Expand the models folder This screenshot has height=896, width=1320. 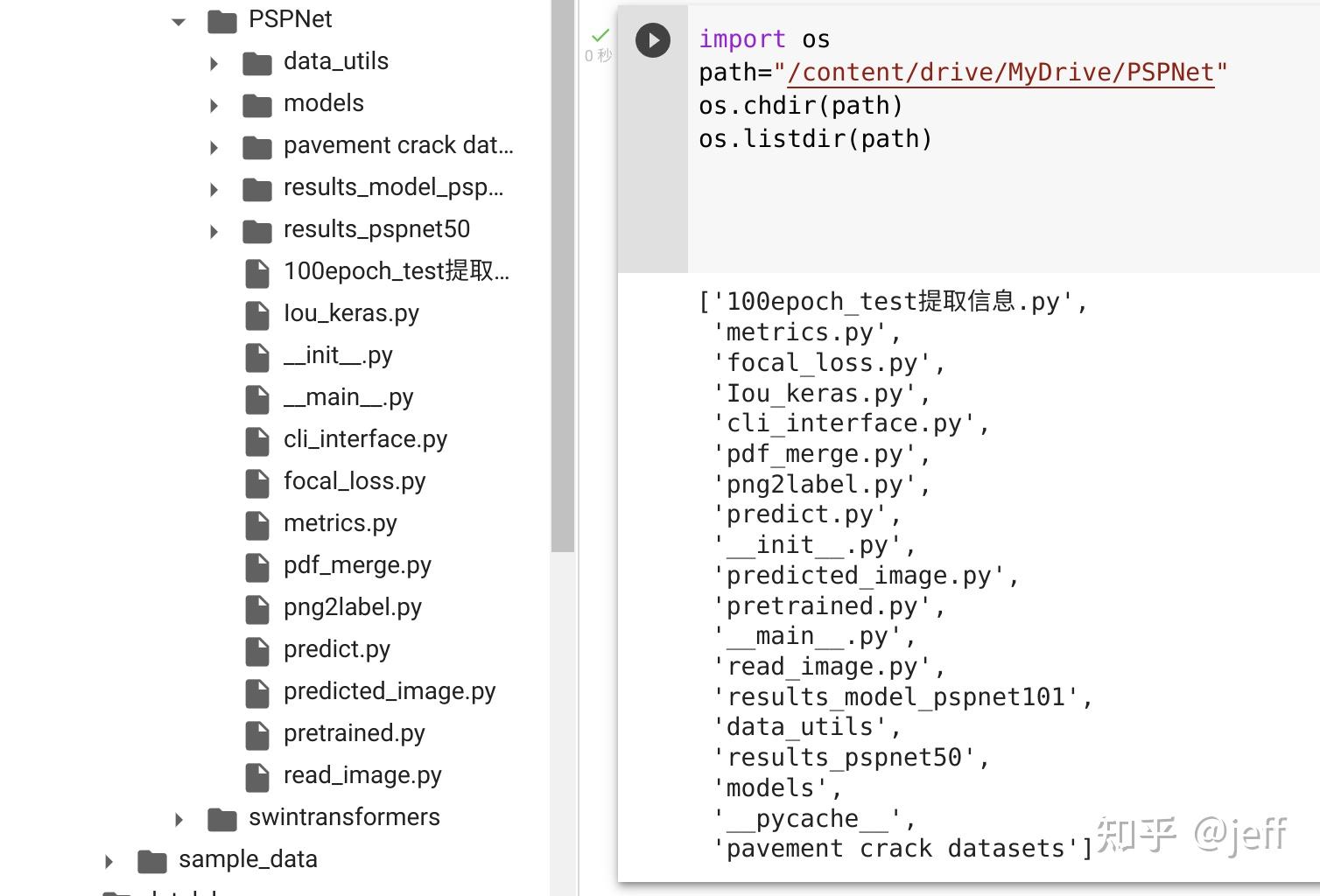pos(214,105)
